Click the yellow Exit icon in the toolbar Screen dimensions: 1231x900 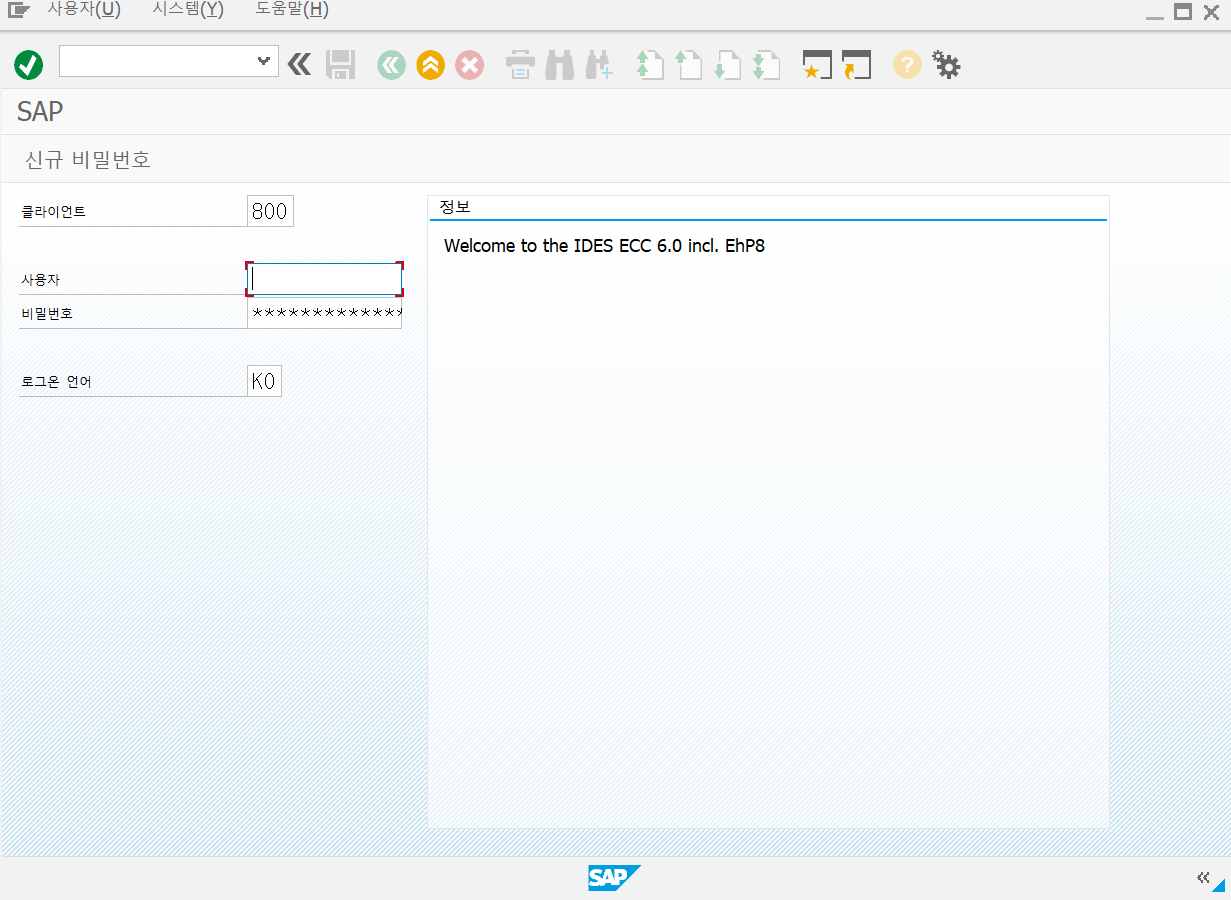430,64
